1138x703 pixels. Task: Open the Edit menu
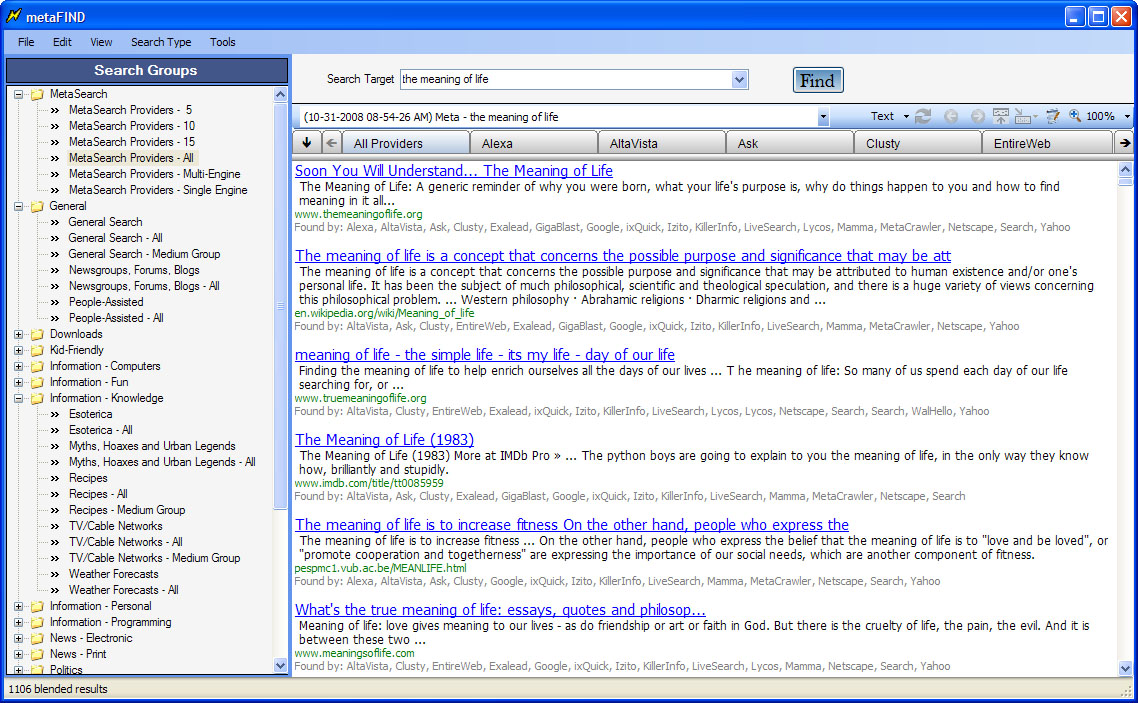pyautogui.click(x=62, y=42)
